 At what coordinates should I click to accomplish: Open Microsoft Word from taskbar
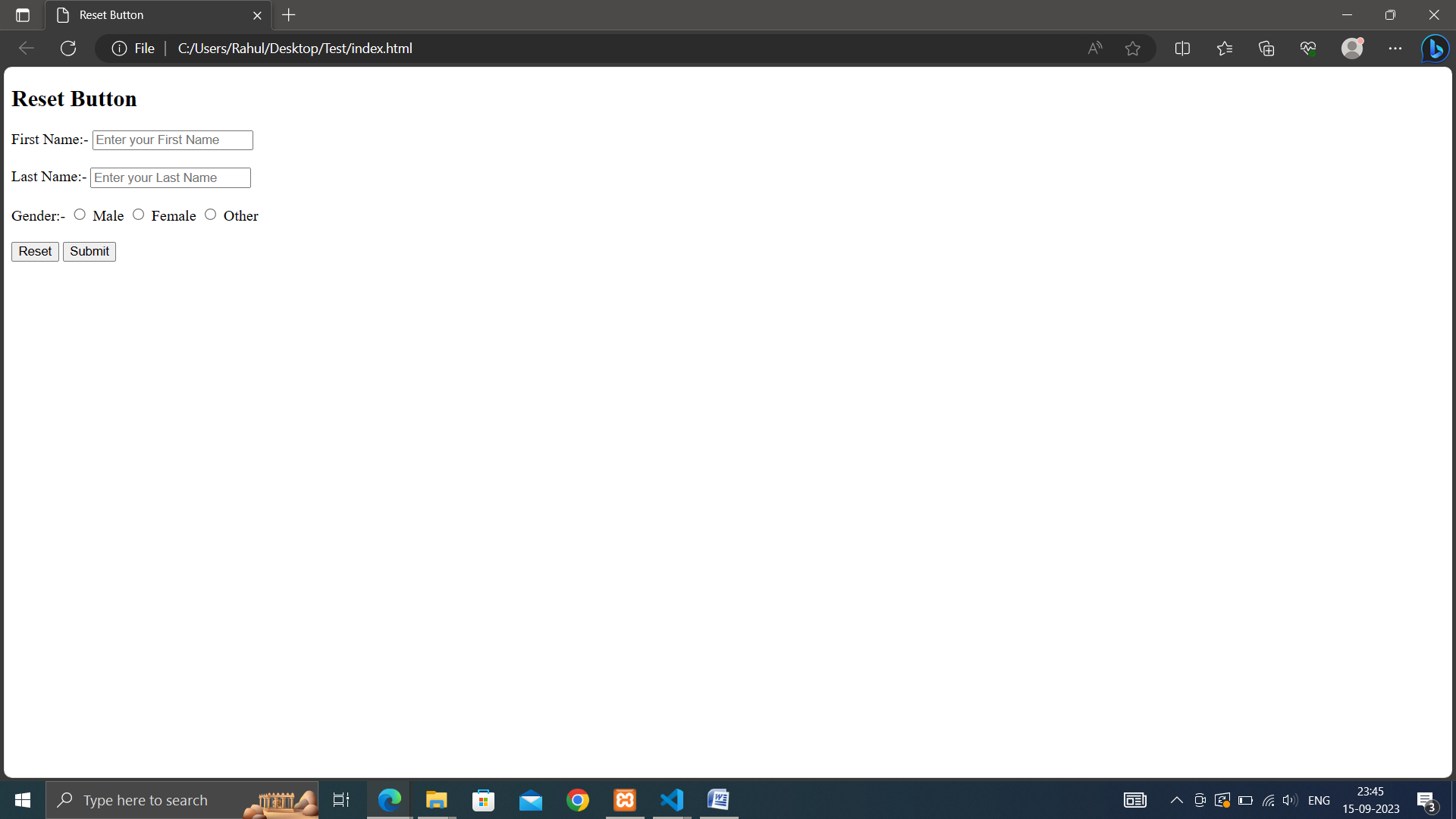[719, 800]
